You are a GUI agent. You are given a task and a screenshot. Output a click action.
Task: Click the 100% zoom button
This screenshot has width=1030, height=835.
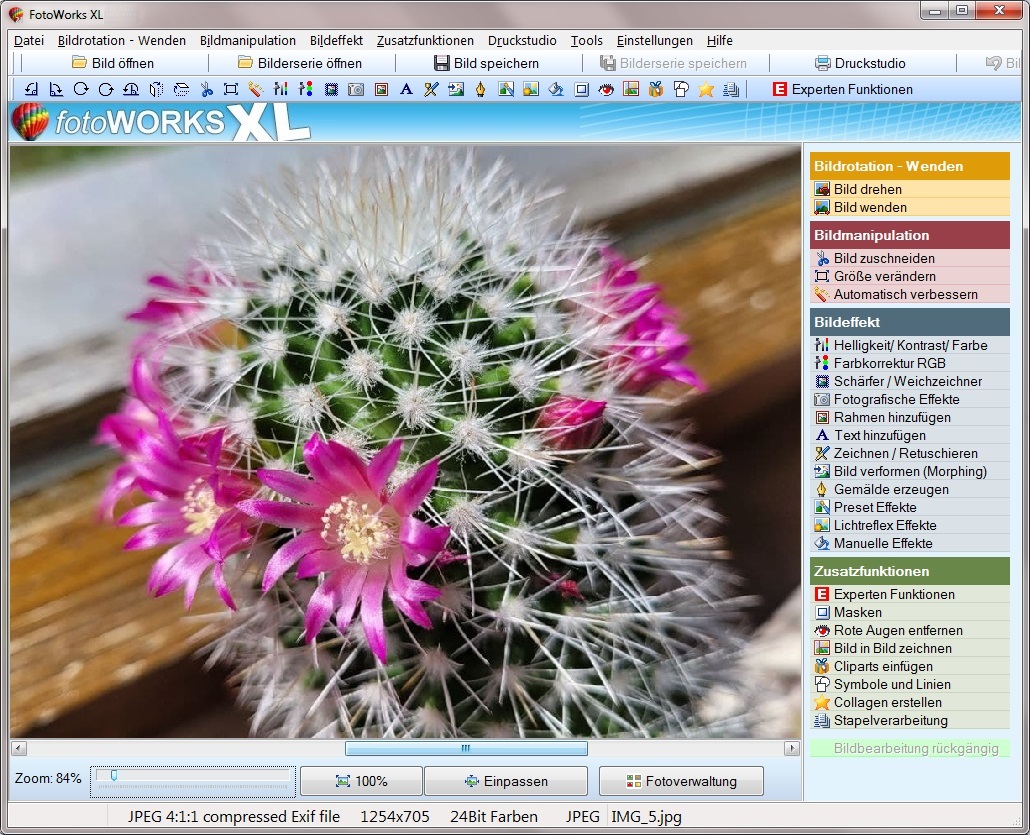[x=361, y=781]
